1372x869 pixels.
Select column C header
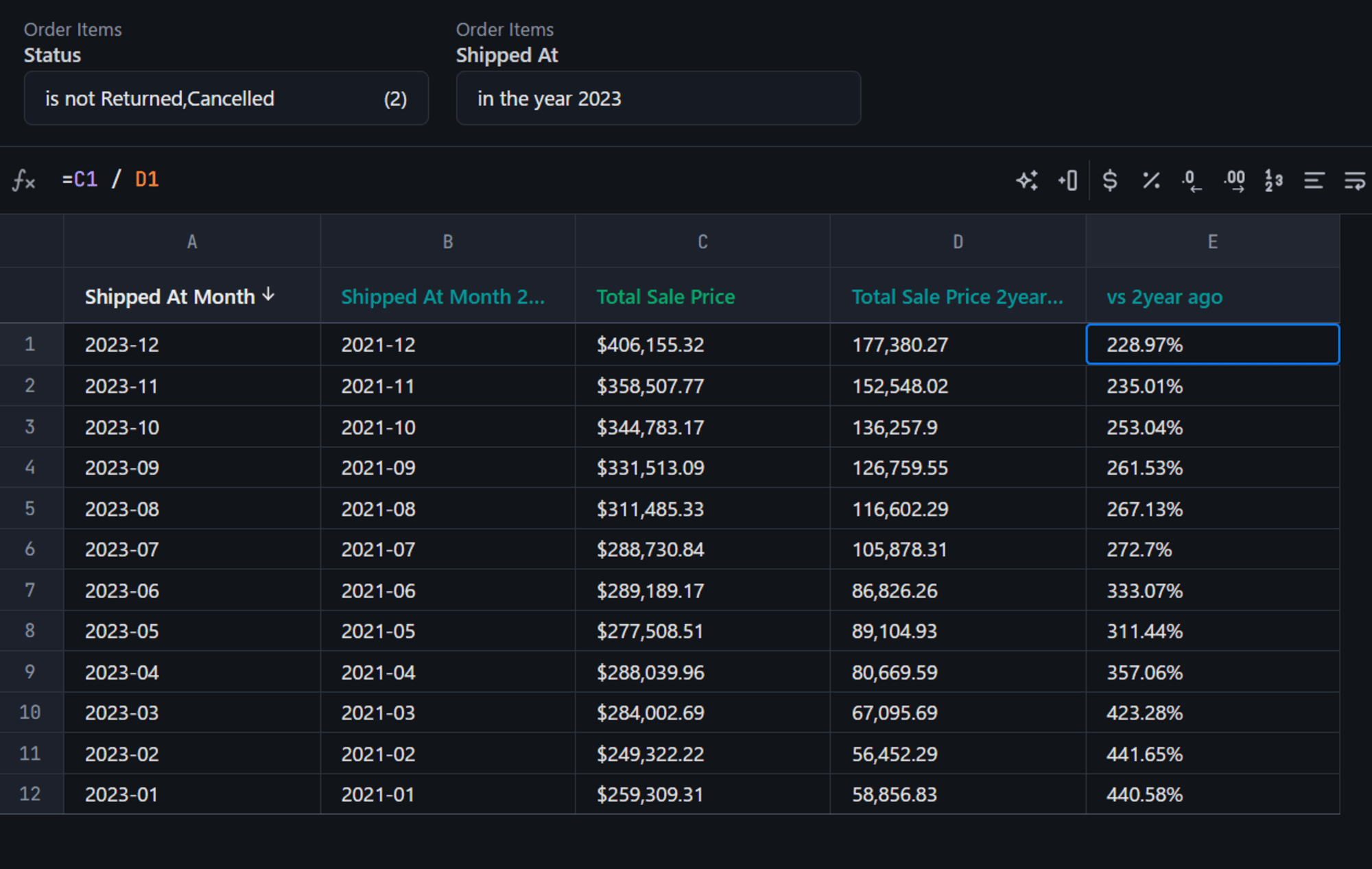pos(702,241)
